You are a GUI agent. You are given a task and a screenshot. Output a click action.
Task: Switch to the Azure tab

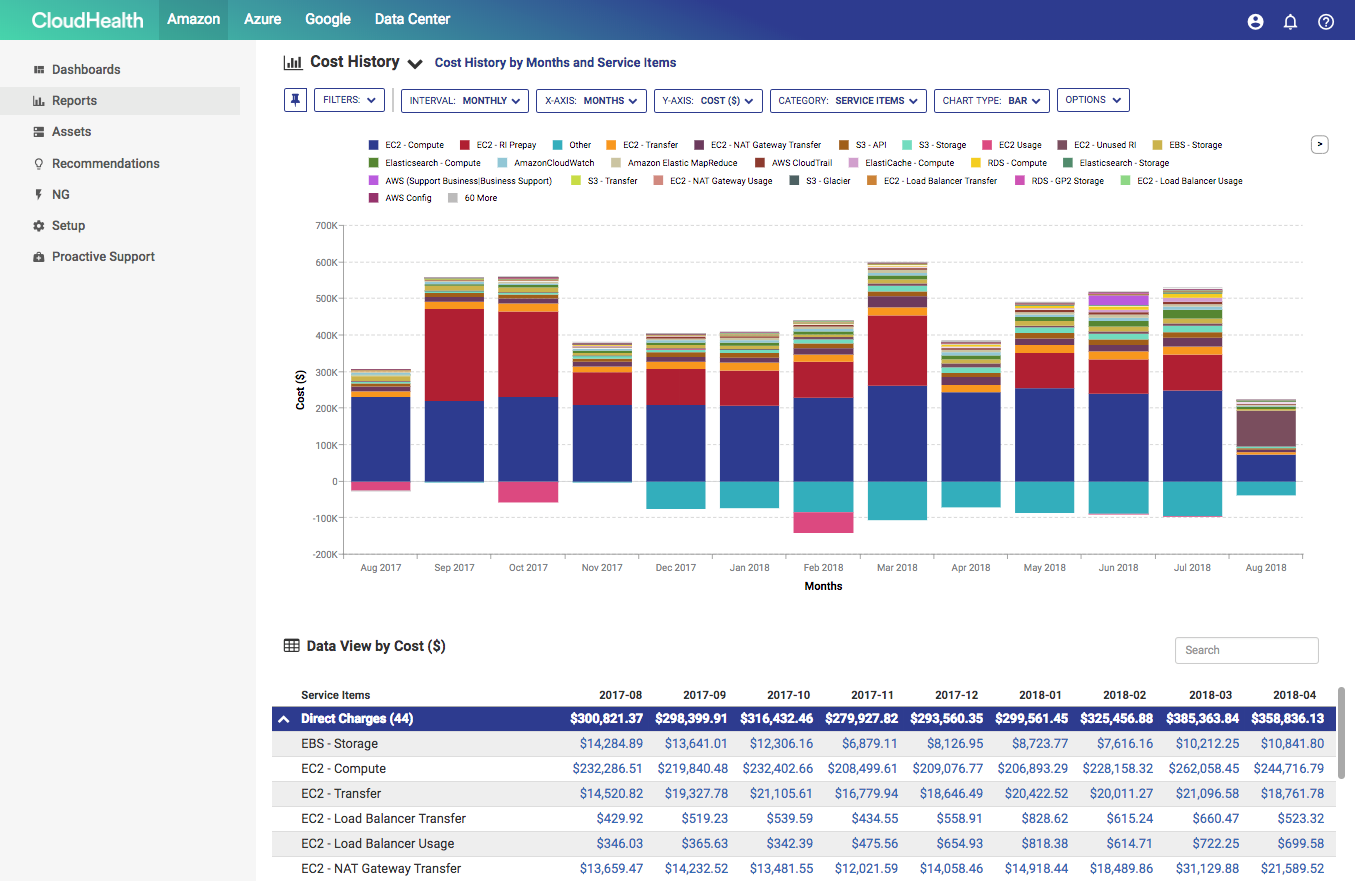(262, 19)
